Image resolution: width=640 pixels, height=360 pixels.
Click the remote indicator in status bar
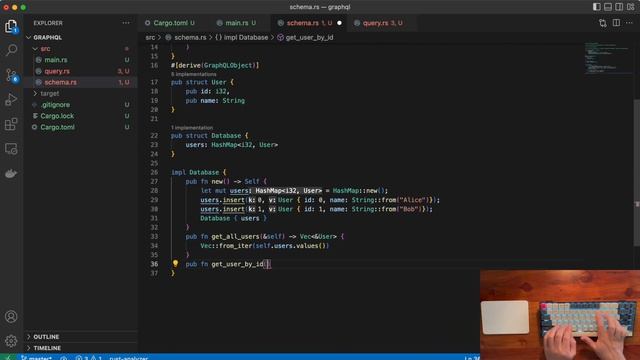point(7,358)
